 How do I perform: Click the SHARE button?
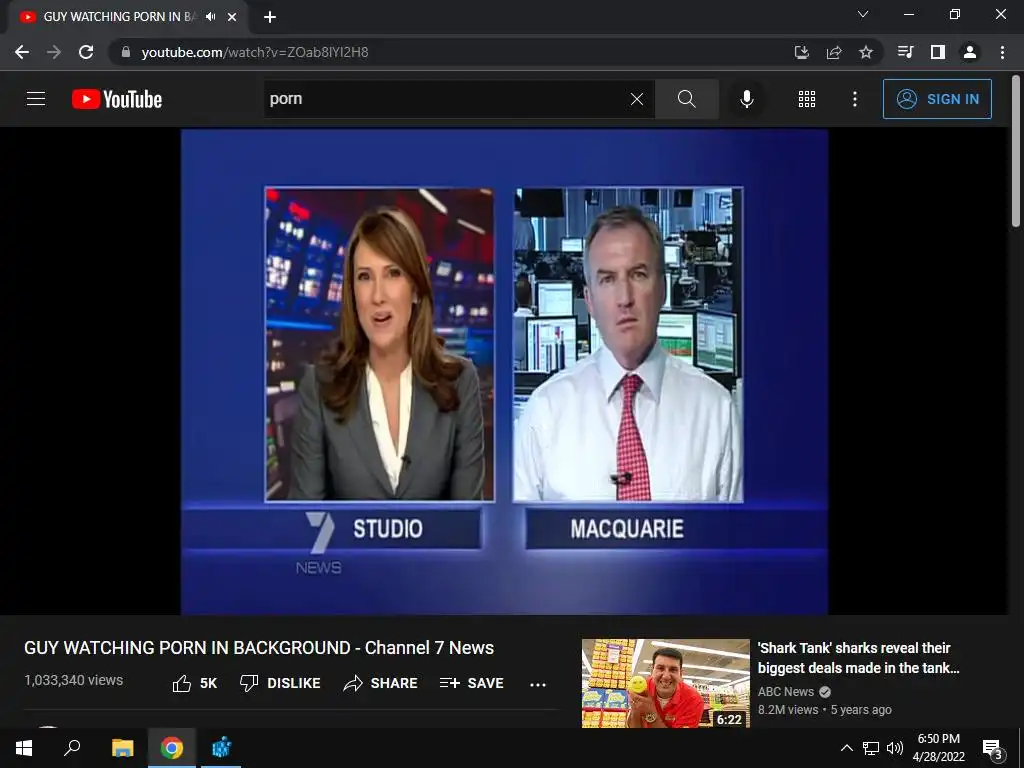coord(381,683)
